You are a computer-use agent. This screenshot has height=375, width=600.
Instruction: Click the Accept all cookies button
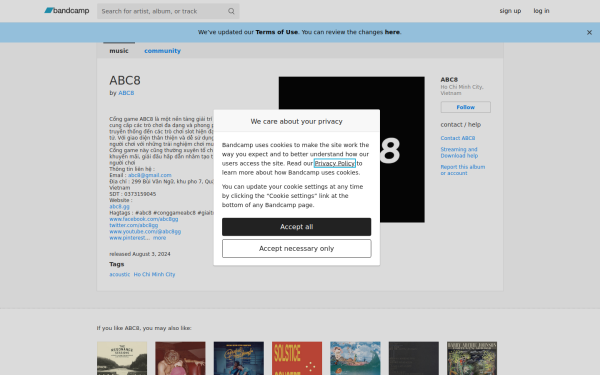pyautogui.click(x=296, y=227)
